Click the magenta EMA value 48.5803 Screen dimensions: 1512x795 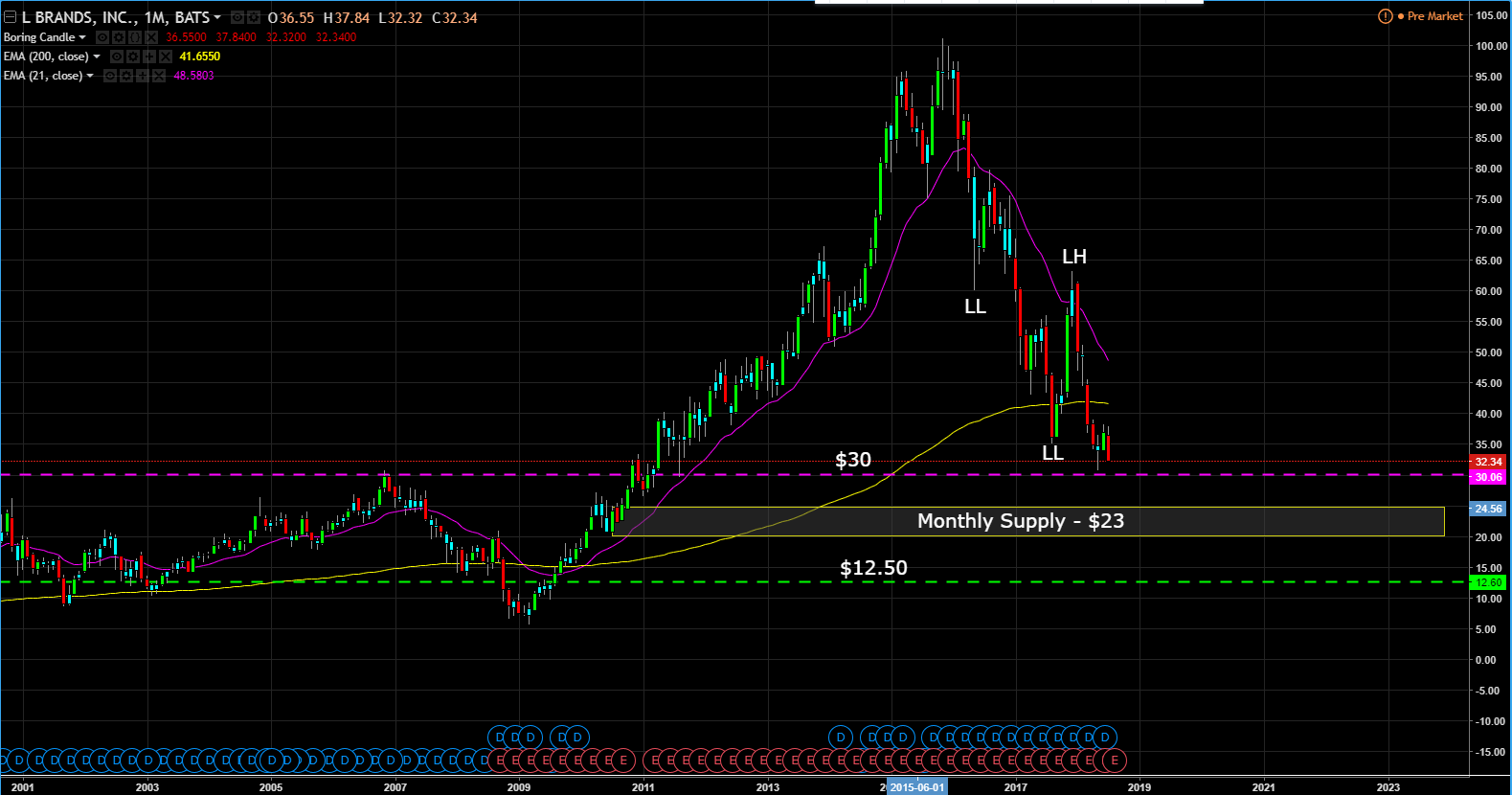(193, 76)
